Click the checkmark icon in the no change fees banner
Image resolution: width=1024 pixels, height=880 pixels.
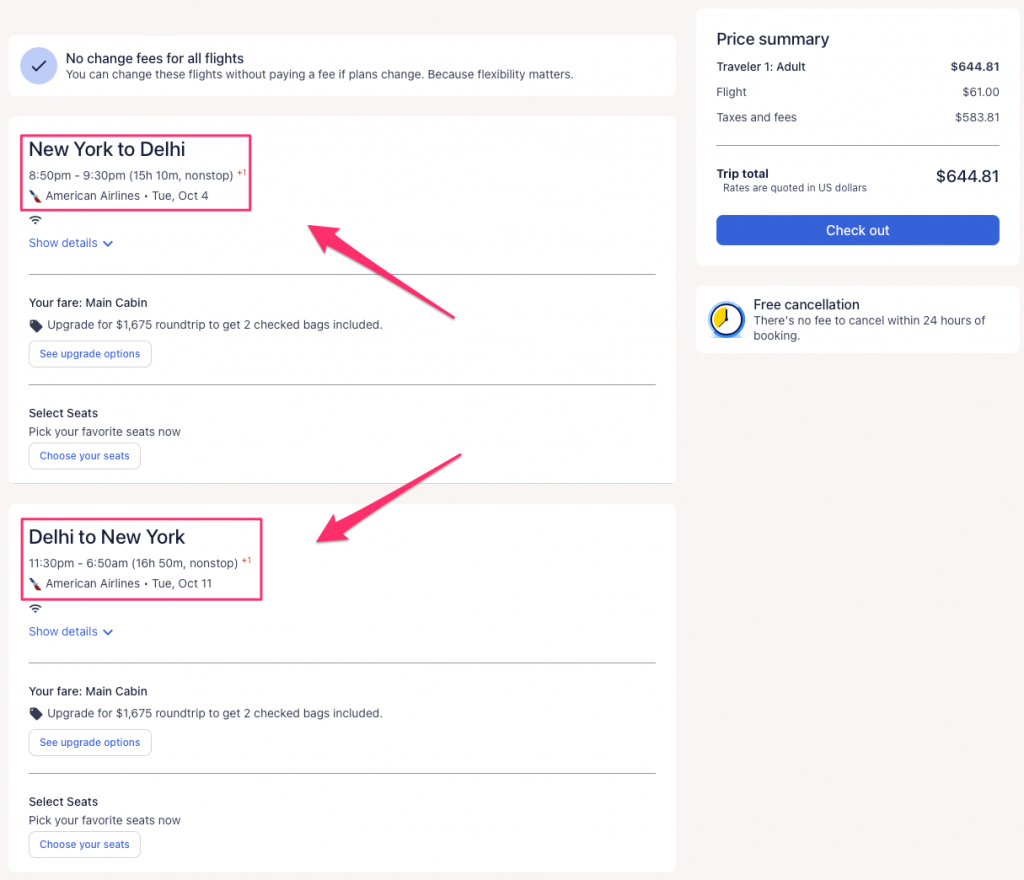click(x=38, y=66)
